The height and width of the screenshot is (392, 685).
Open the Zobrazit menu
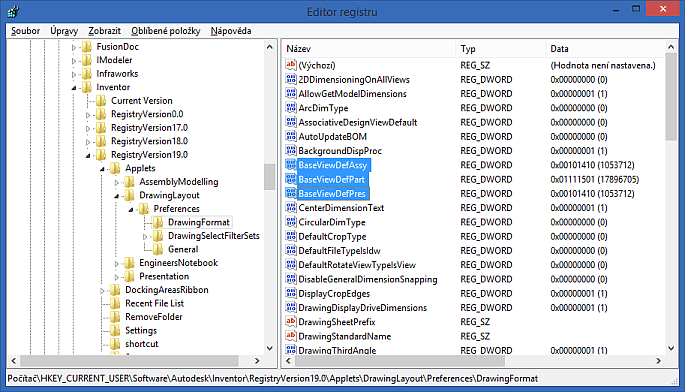[x=104, y=31]
